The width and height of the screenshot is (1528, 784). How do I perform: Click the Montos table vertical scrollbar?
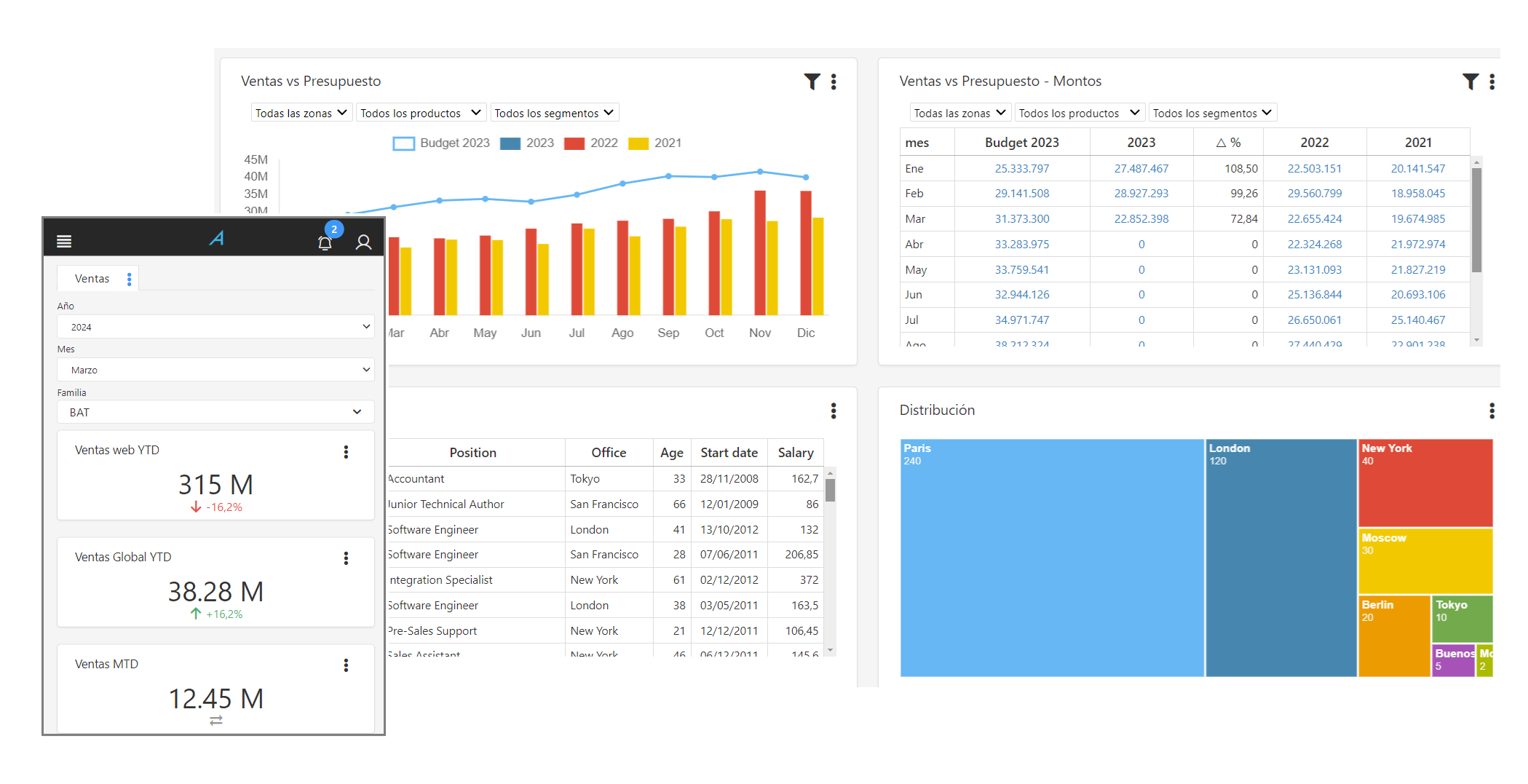1476,220
